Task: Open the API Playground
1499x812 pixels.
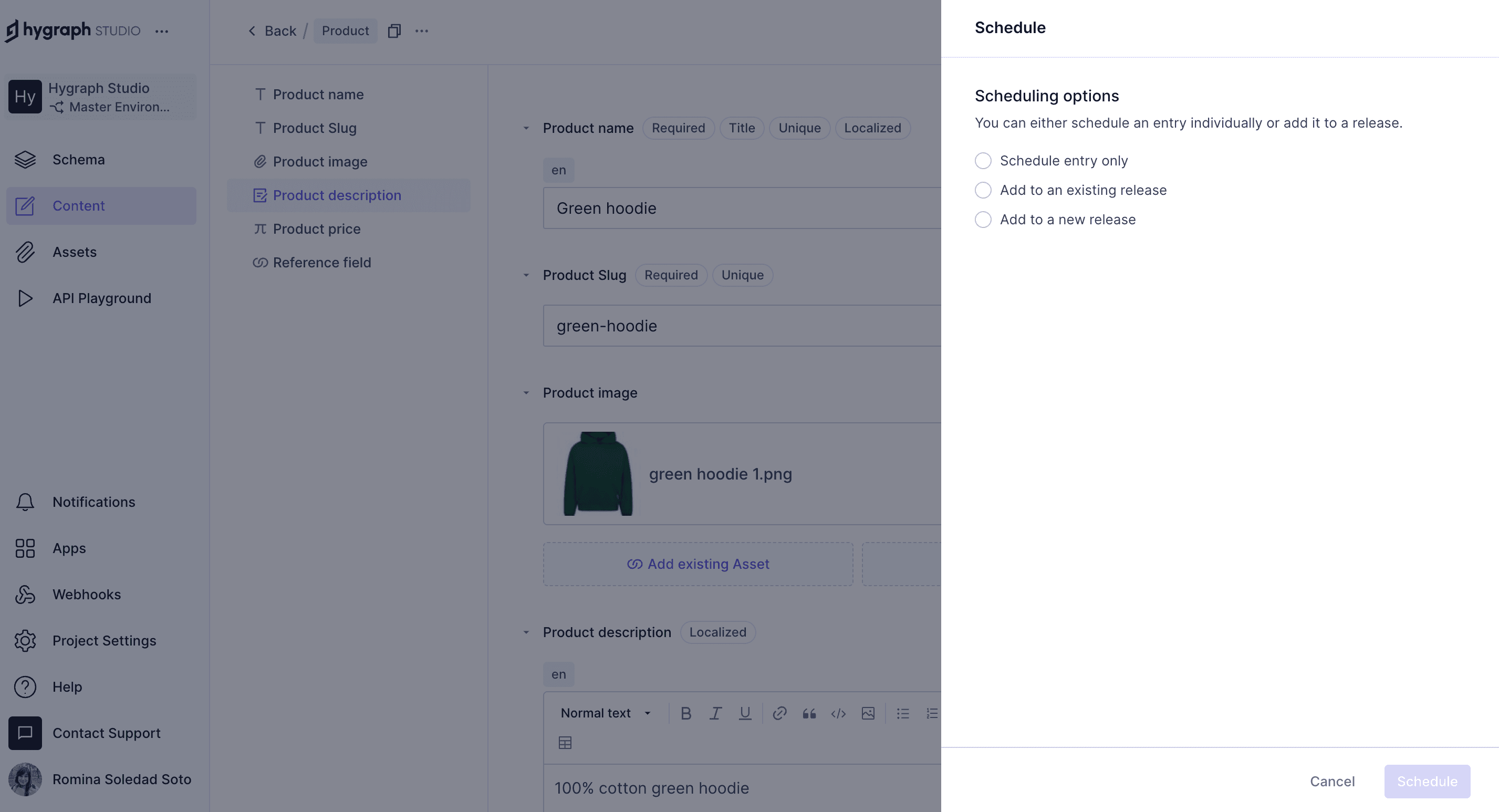Action: point(101,297)
